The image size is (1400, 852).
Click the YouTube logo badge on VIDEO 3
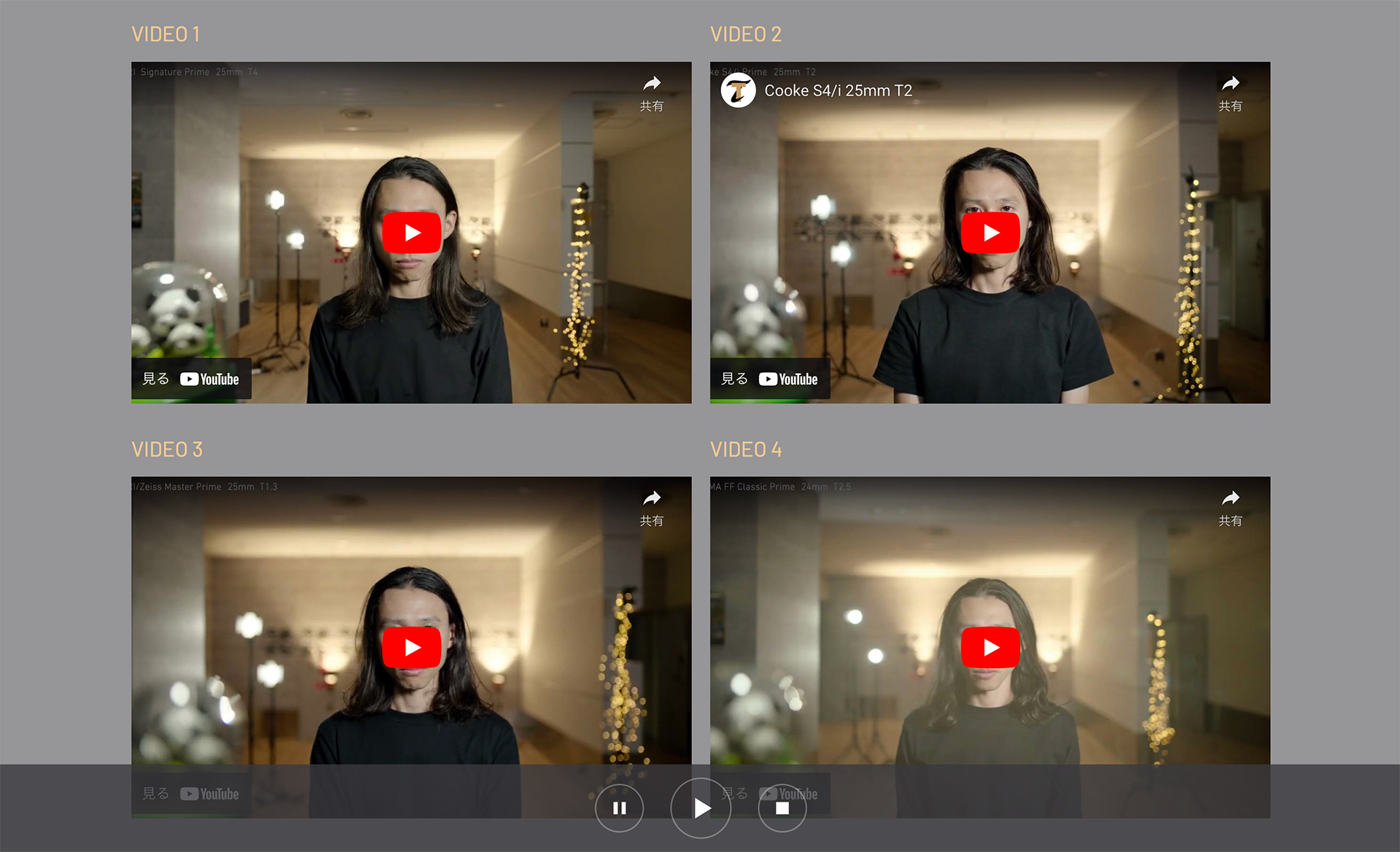tap(211, 794)
